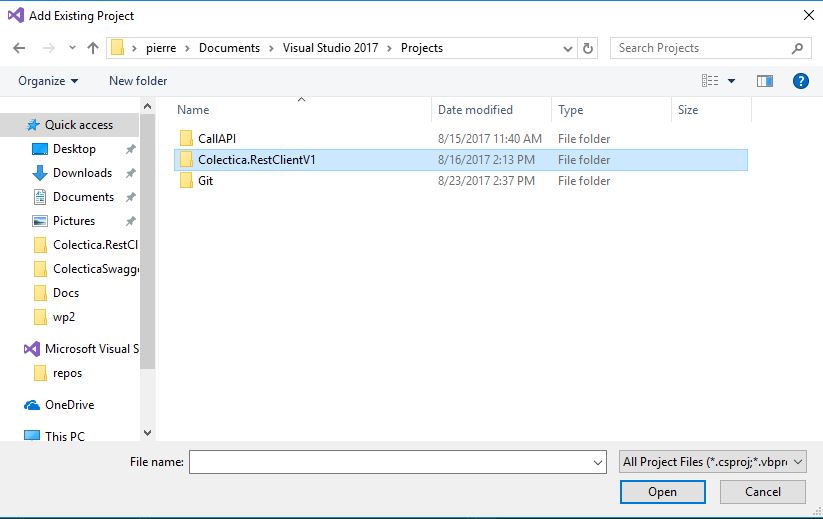
Task: Open Documents in the sidebar
Action: (x=83, y=197)
